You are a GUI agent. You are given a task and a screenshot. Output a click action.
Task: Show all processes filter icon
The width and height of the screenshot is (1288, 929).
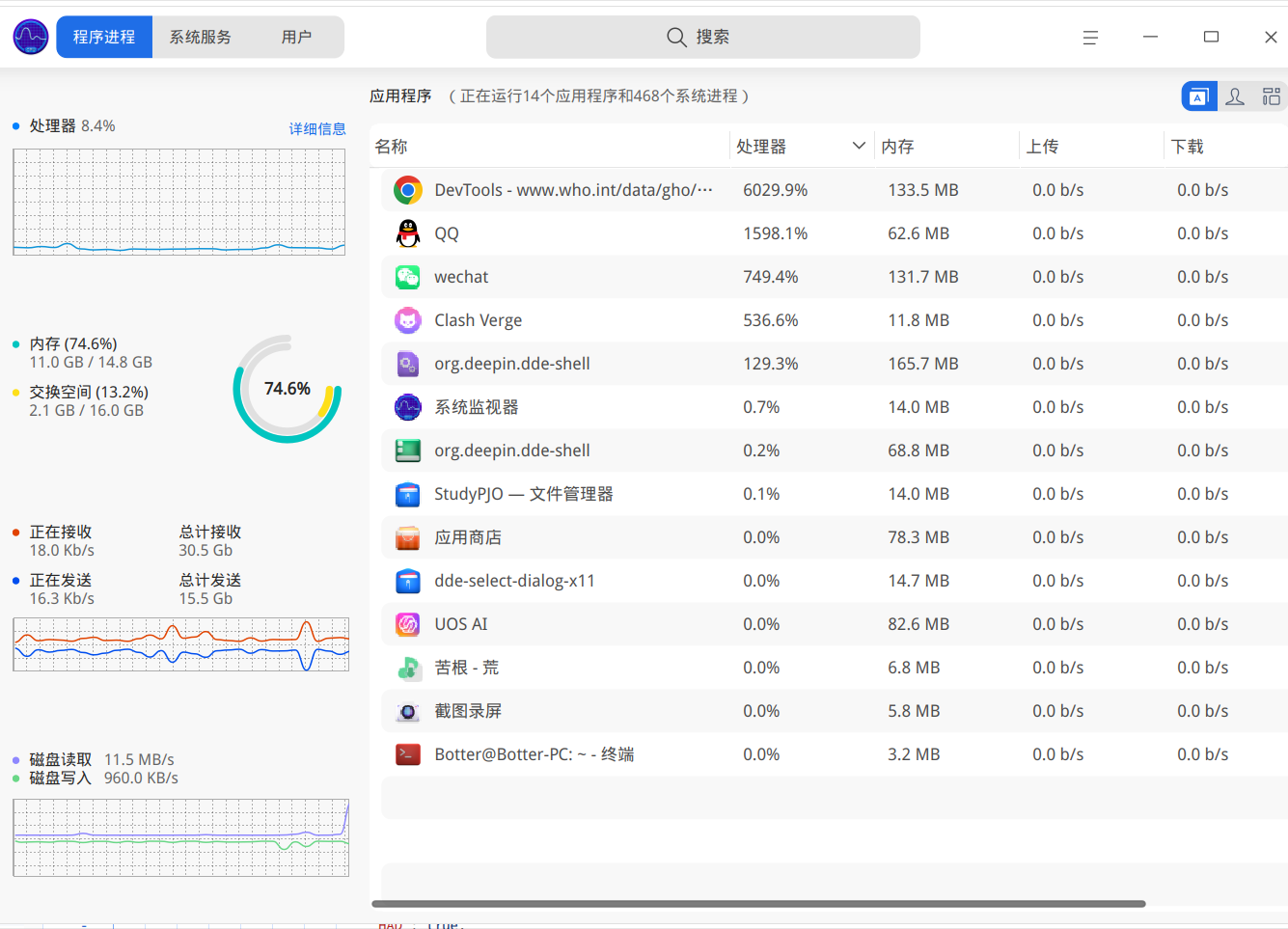click(x=1271, y=96)
